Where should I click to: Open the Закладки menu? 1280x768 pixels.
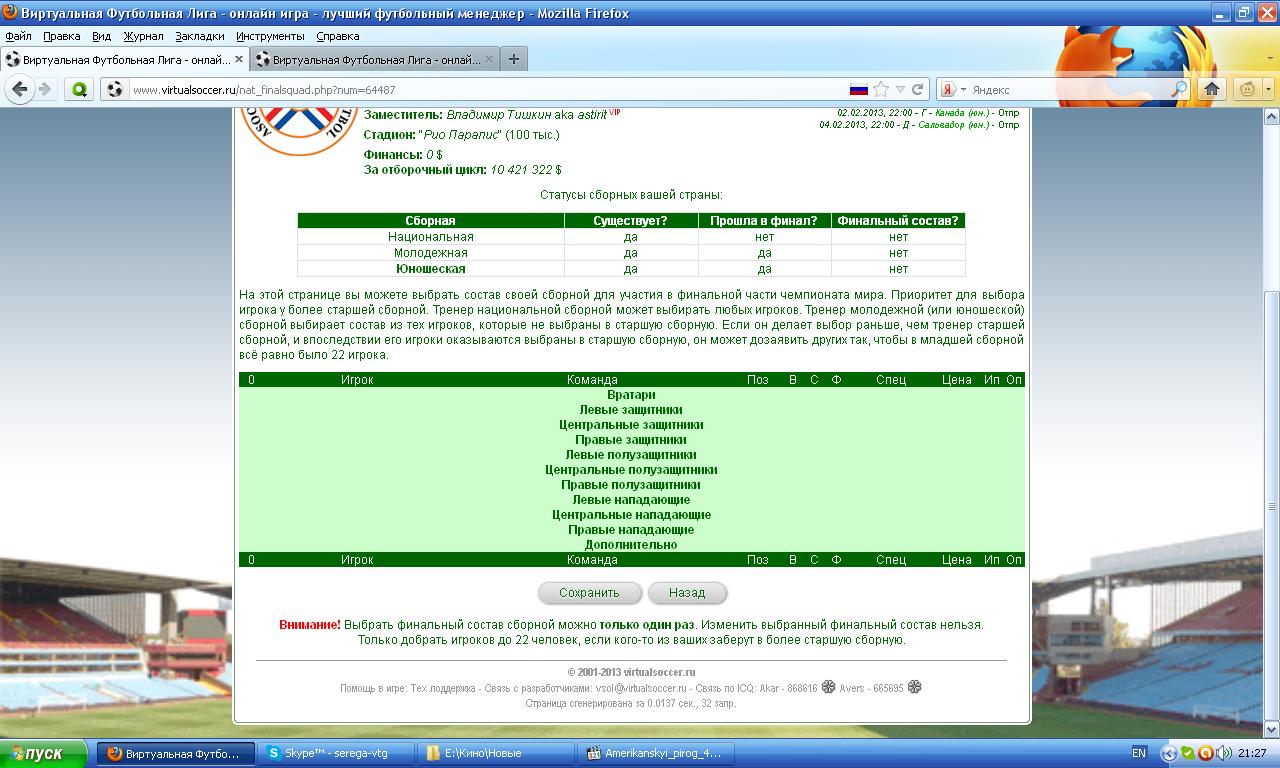tap(200, 36)
